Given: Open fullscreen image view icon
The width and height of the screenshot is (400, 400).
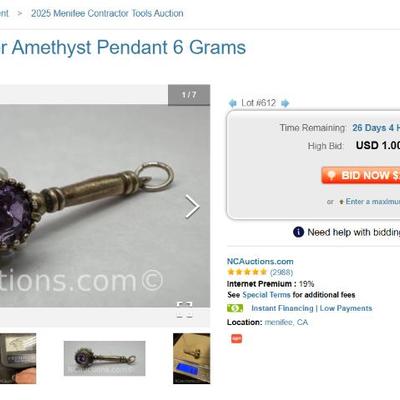Looking at the screenshot, I should pos(184,310).
